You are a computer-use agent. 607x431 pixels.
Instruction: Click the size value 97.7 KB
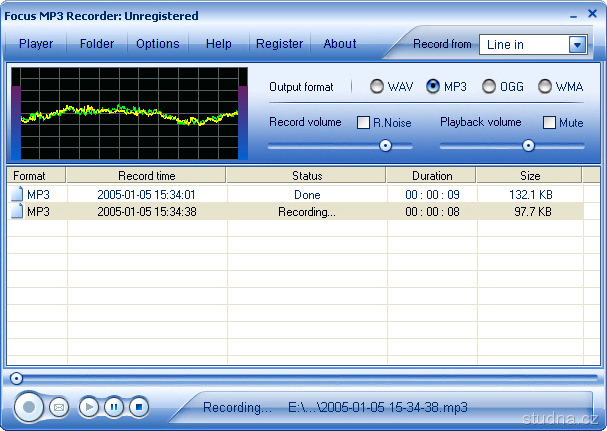point(533,212)
